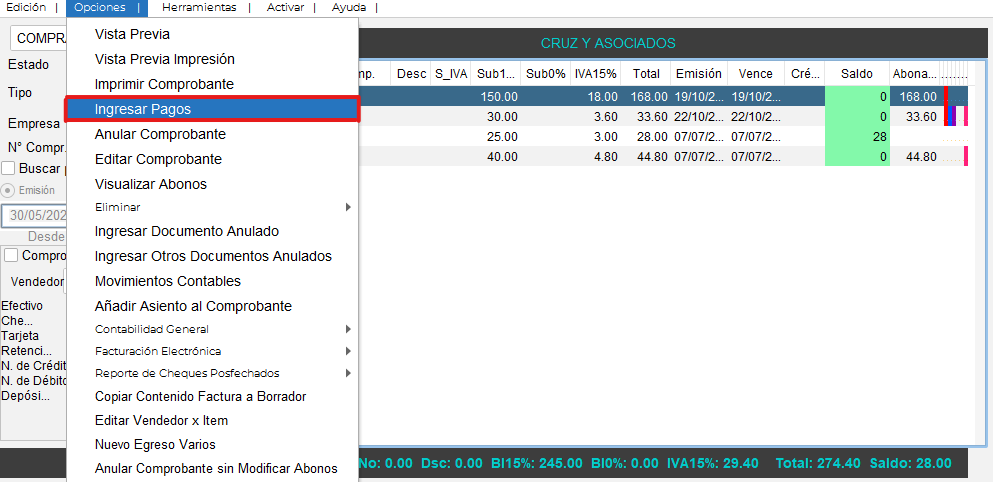This screenshot has width=993, height=482.
Task: Select the Emisión radio button
Action: coord(8,190)
